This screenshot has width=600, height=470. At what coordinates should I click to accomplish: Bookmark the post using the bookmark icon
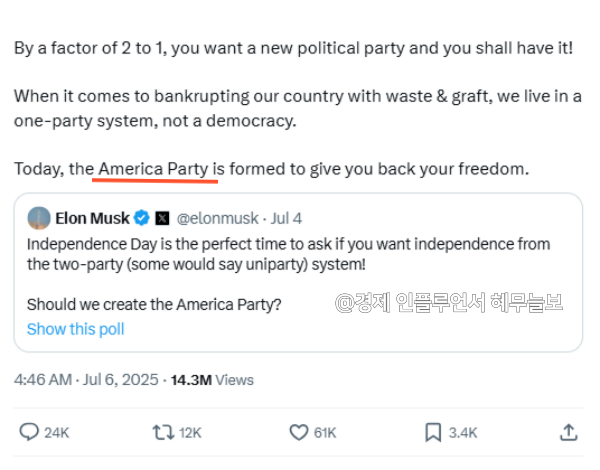point(433,432)
